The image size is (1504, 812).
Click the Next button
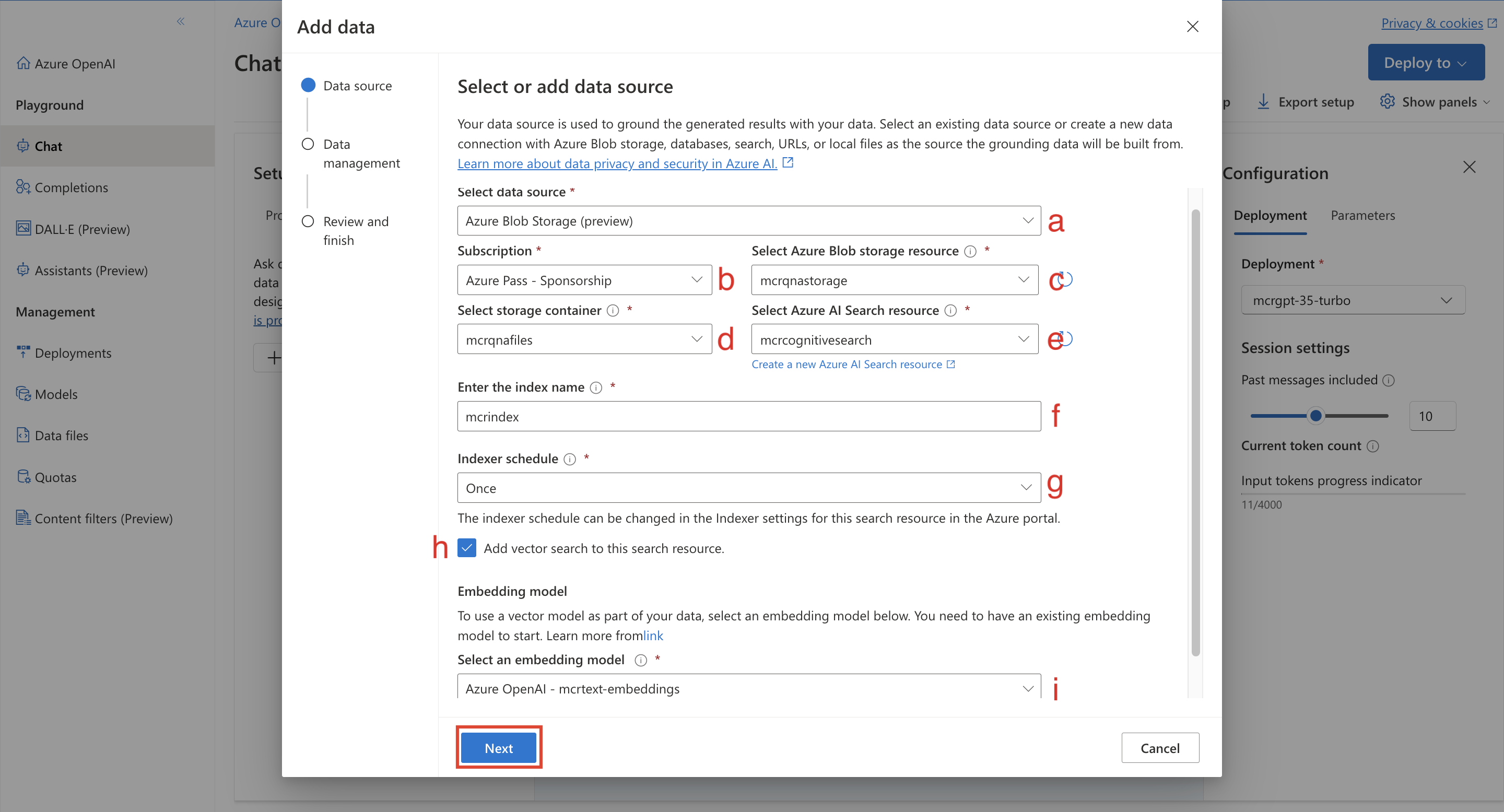pyautogui.click(x=499, y=748)
